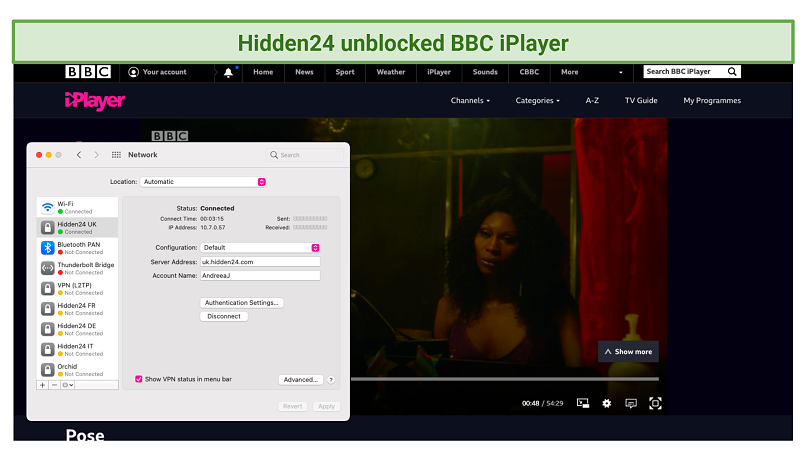Open picture-in-picture mini player
Screen dimensions: 806x453
pyautogui.click(x=583, y=403)
